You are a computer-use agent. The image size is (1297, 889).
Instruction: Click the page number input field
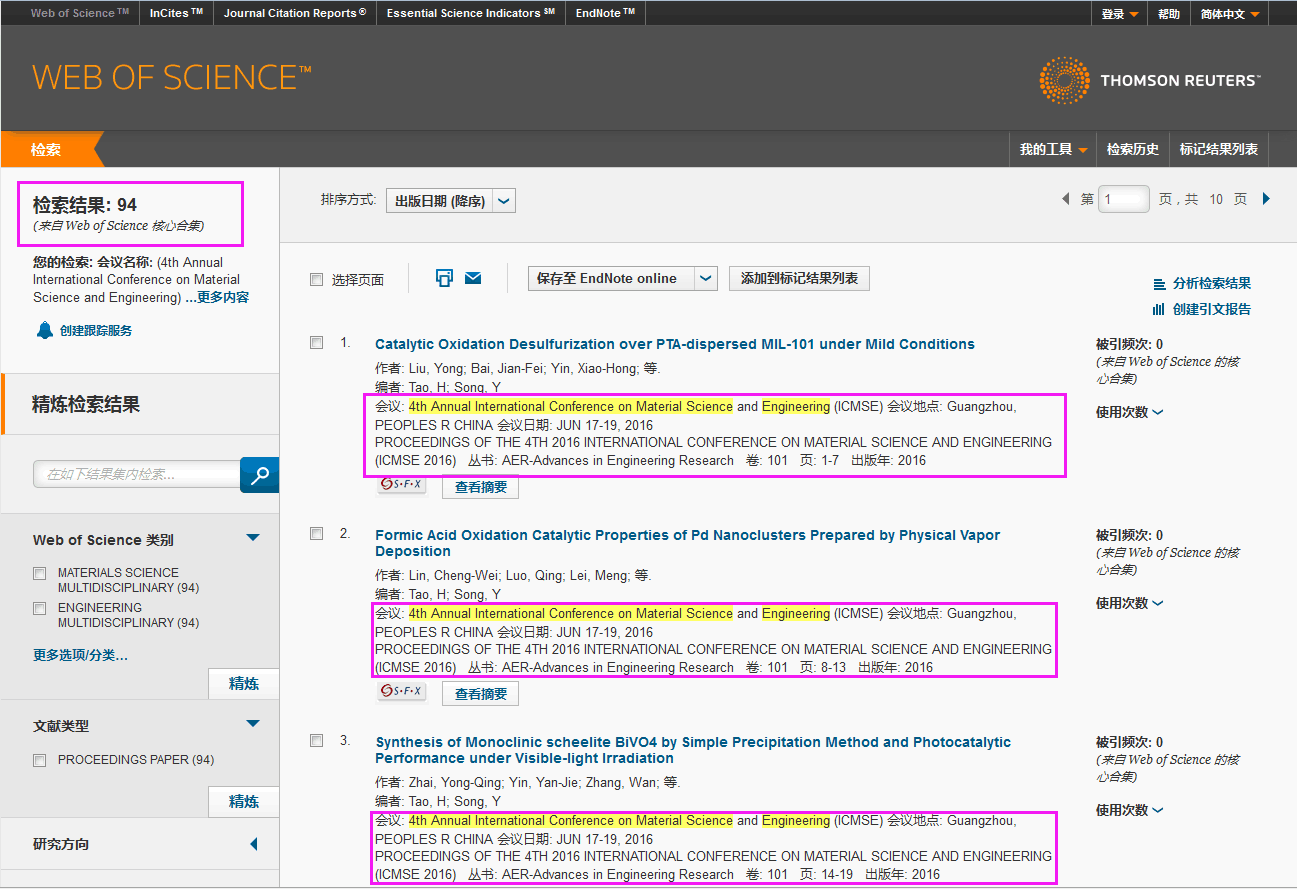1124,199
